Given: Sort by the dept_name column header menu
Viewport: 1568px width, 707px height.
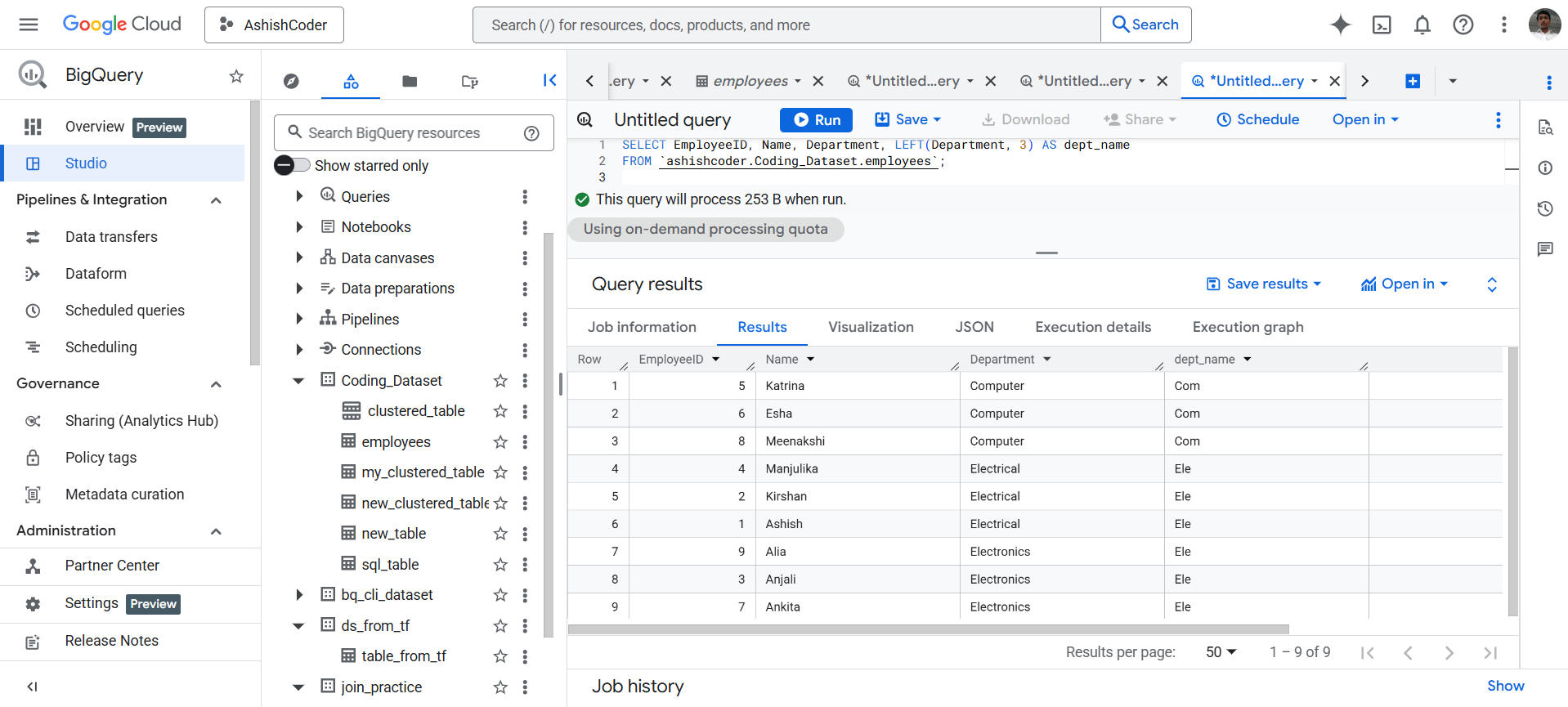Looking at the screenshot, I should 1248,360.
